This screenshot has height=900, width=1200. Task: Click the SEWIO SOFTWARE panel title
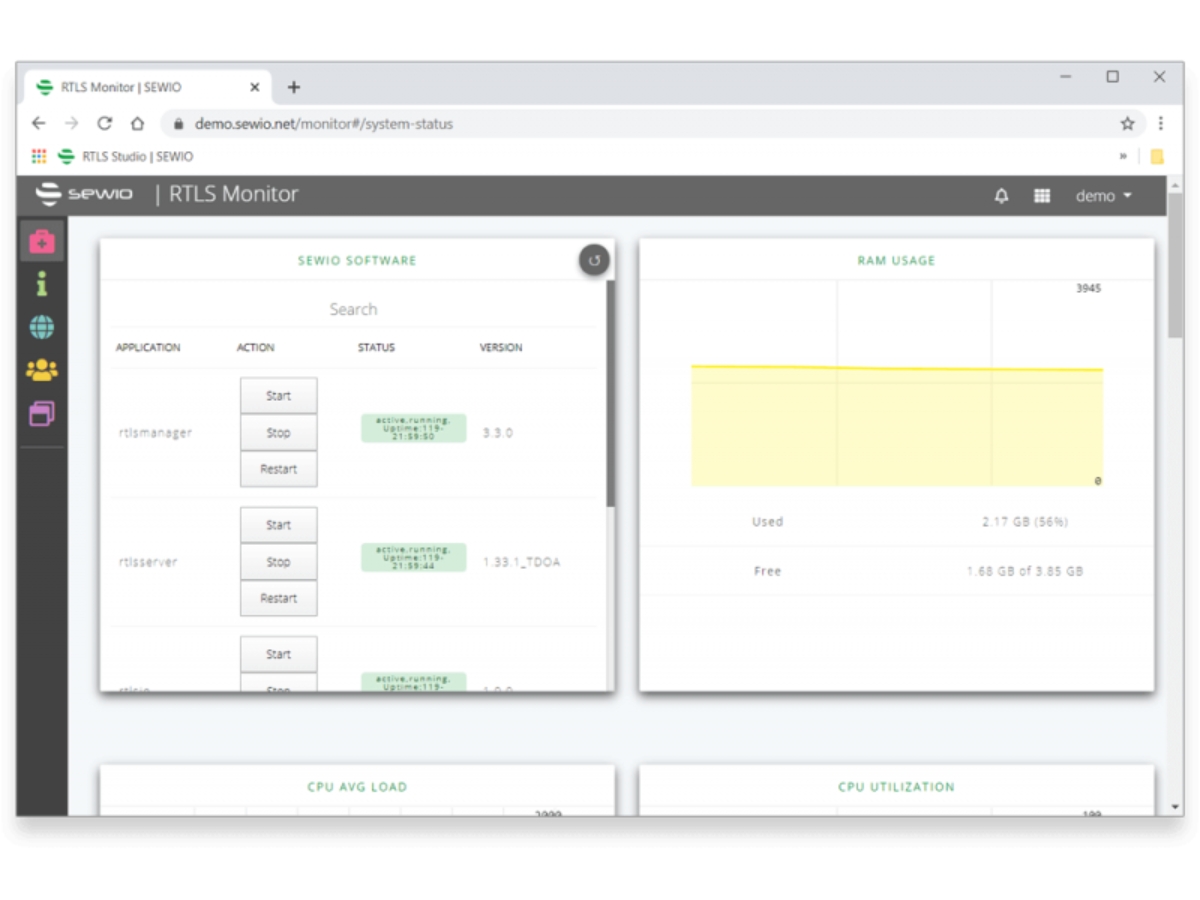357,260
